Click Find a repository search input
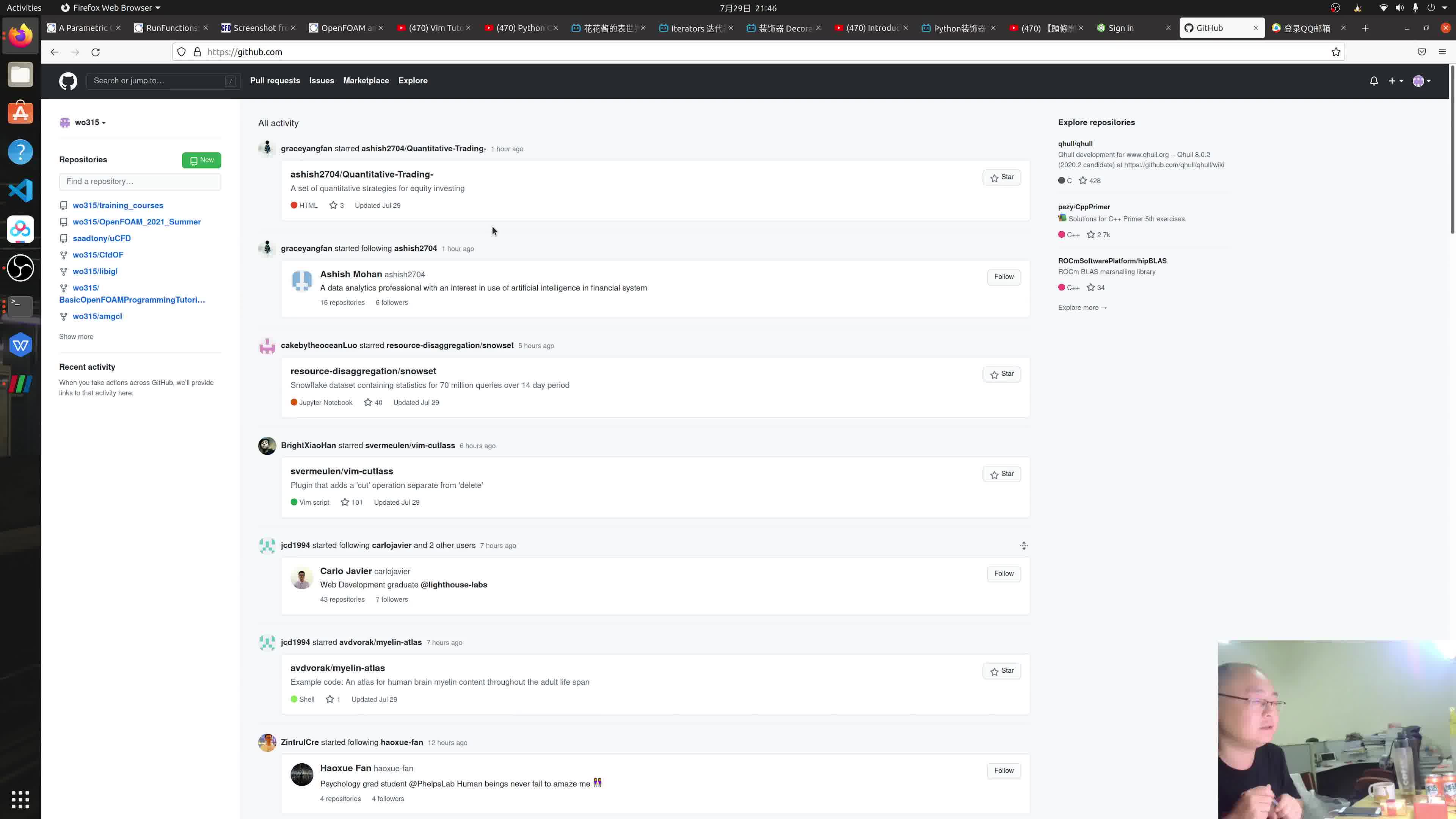 coord(139,181)
